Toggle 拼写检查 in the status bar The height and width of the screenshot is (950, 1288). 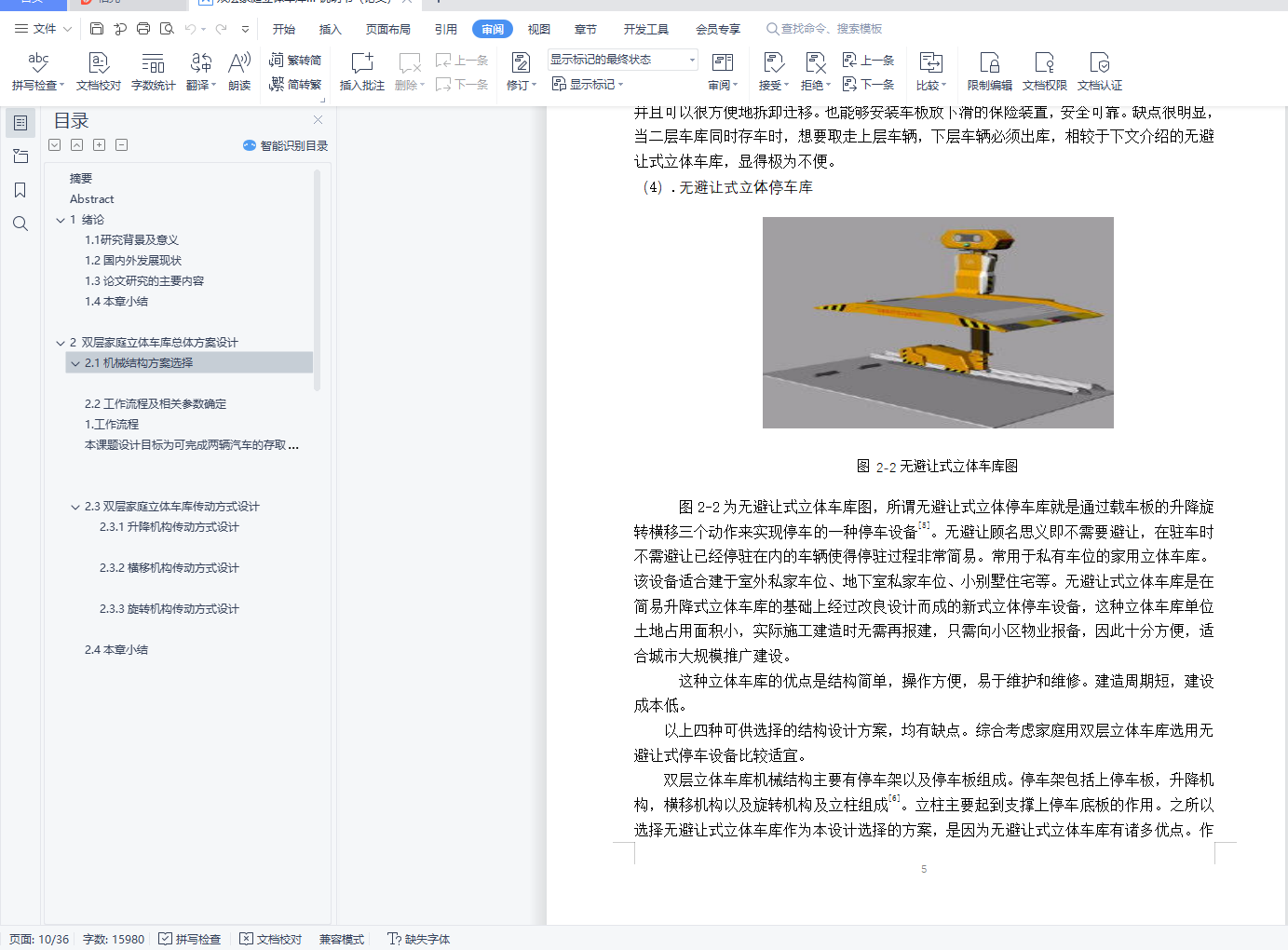(x=190, y=939)
